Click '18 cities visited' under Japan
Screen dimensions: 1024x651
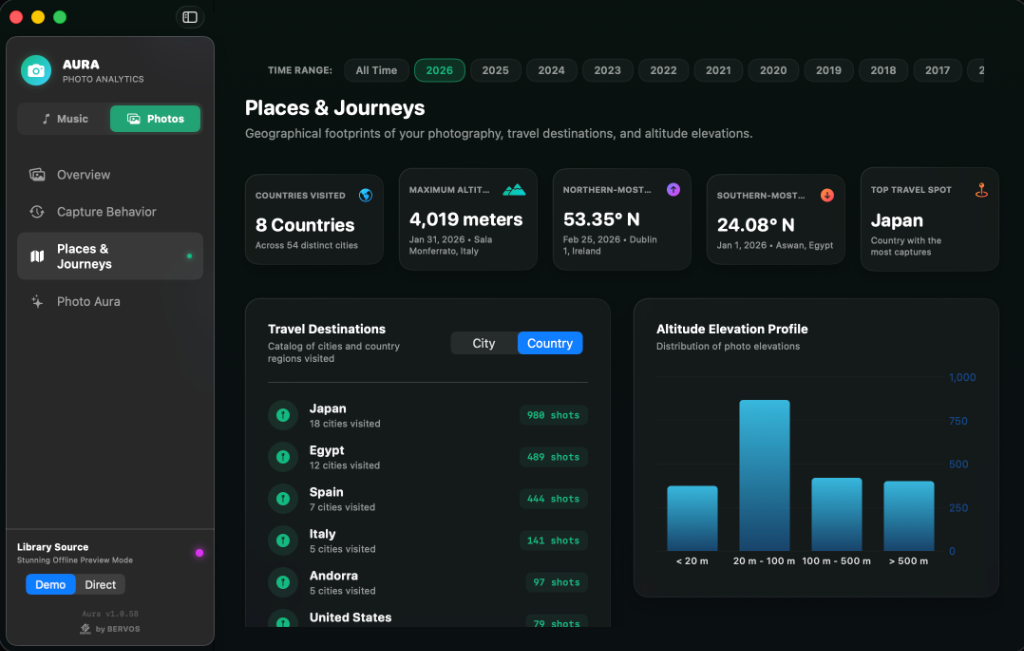click(345, 424)
